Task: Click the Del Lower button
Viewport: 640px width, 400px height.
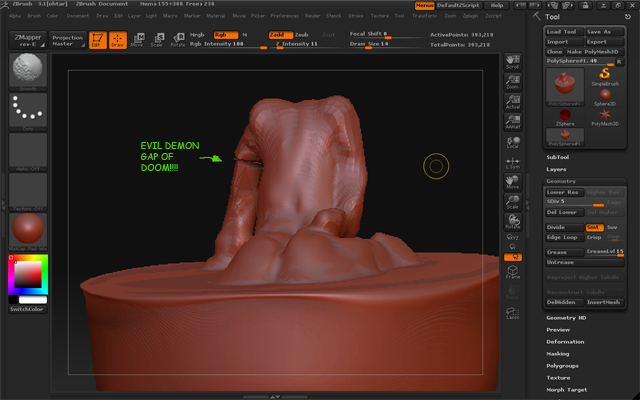Action: pyautogui.click(x=564, y=213)
